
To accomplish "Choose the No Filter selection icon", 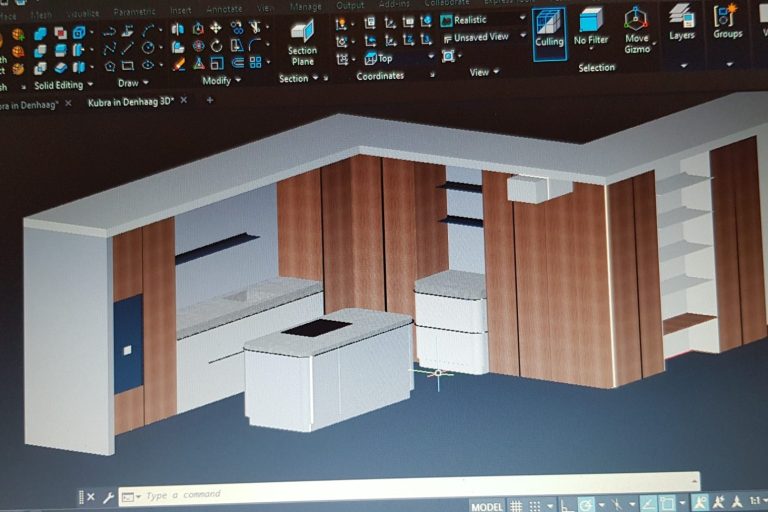I will (x=591, y=29).
